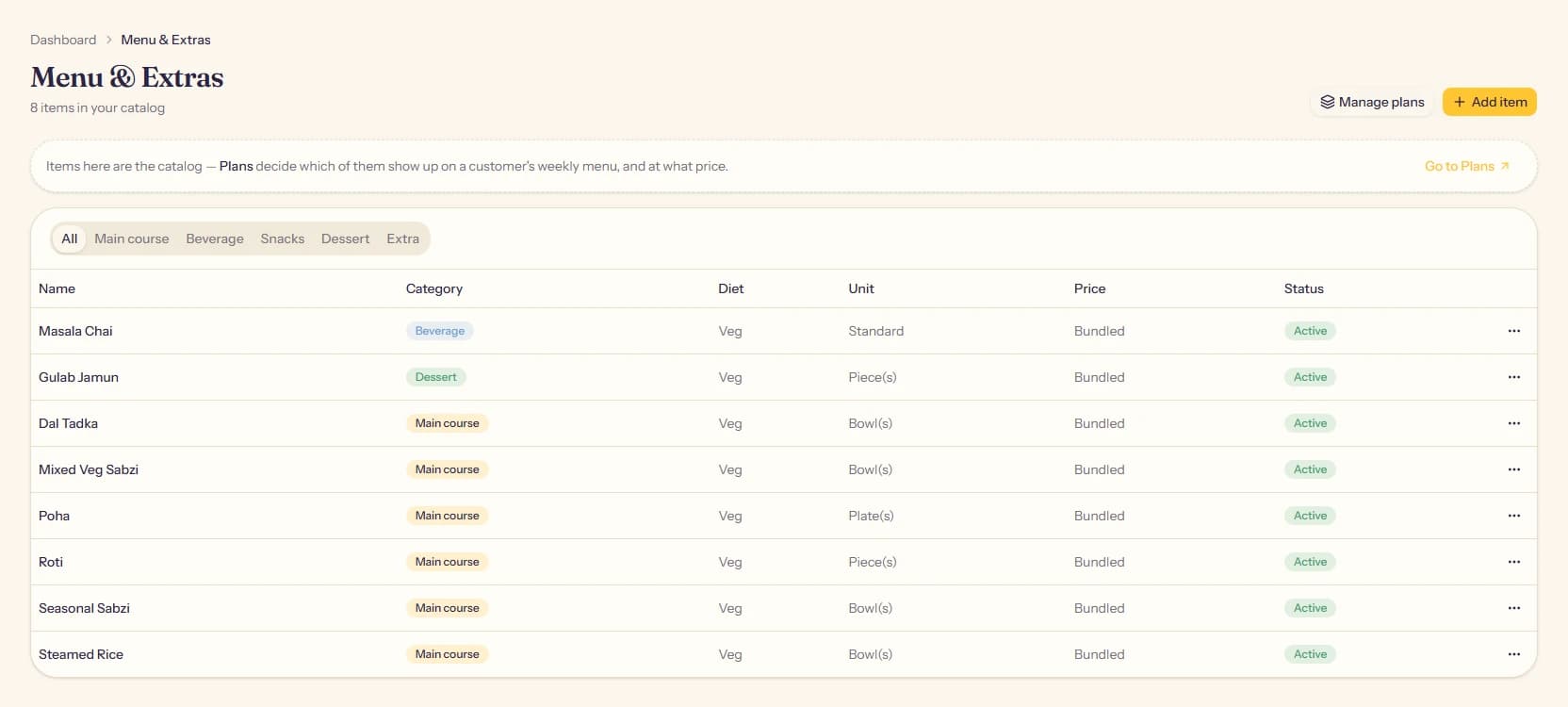Click the Diet column header
This screenshot has height=707, width=1568.
click(x=731, y=288)
